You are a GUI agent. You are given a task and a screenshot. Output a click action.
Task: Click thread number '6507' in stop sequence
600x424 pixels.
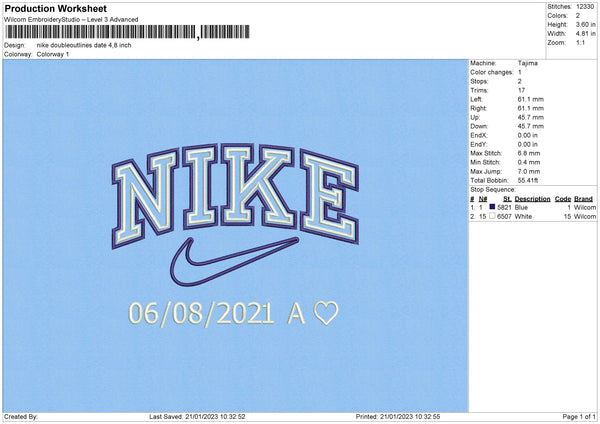coord(504,217)
